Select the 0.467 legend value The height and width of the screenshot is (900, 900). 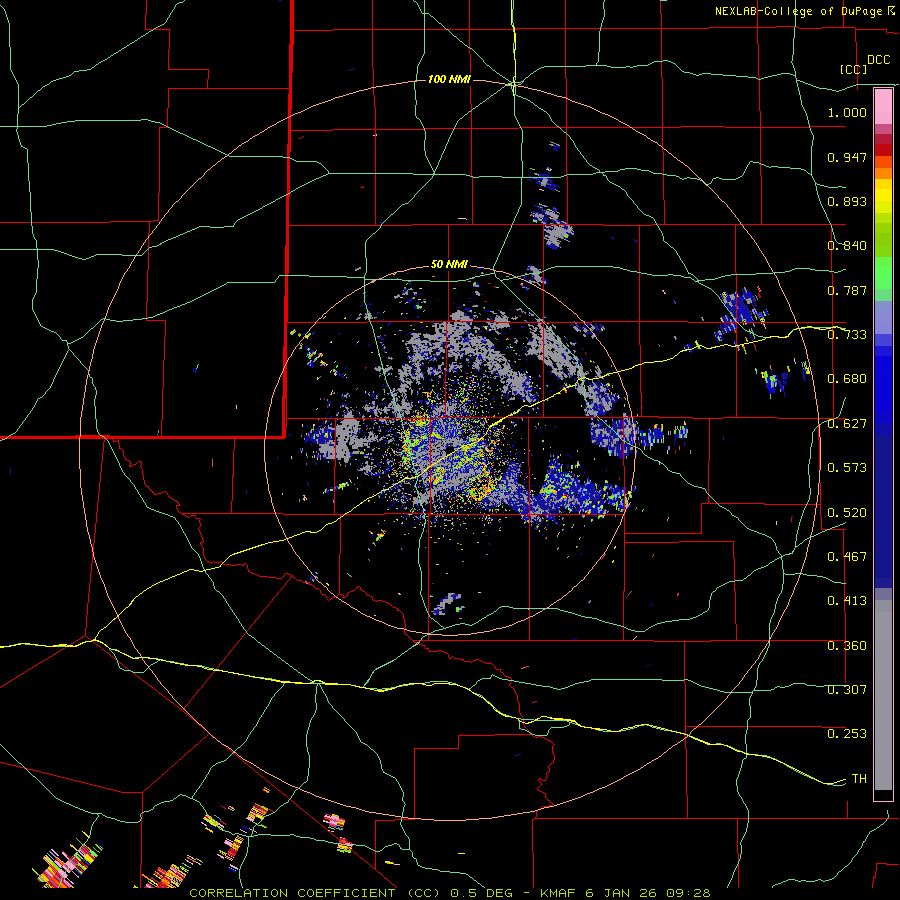coord(847,557)
